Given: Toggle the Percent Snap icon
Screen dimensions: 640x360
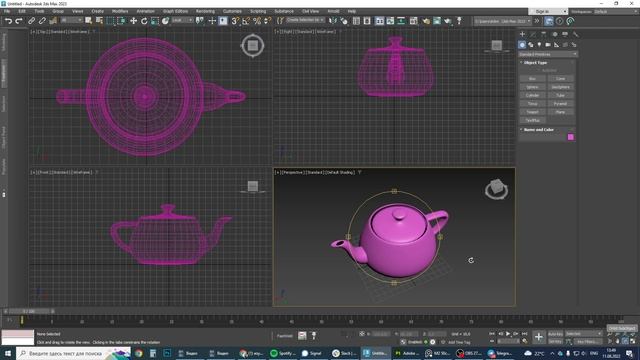Looking at the screenshot, I should tap(257, 21).
